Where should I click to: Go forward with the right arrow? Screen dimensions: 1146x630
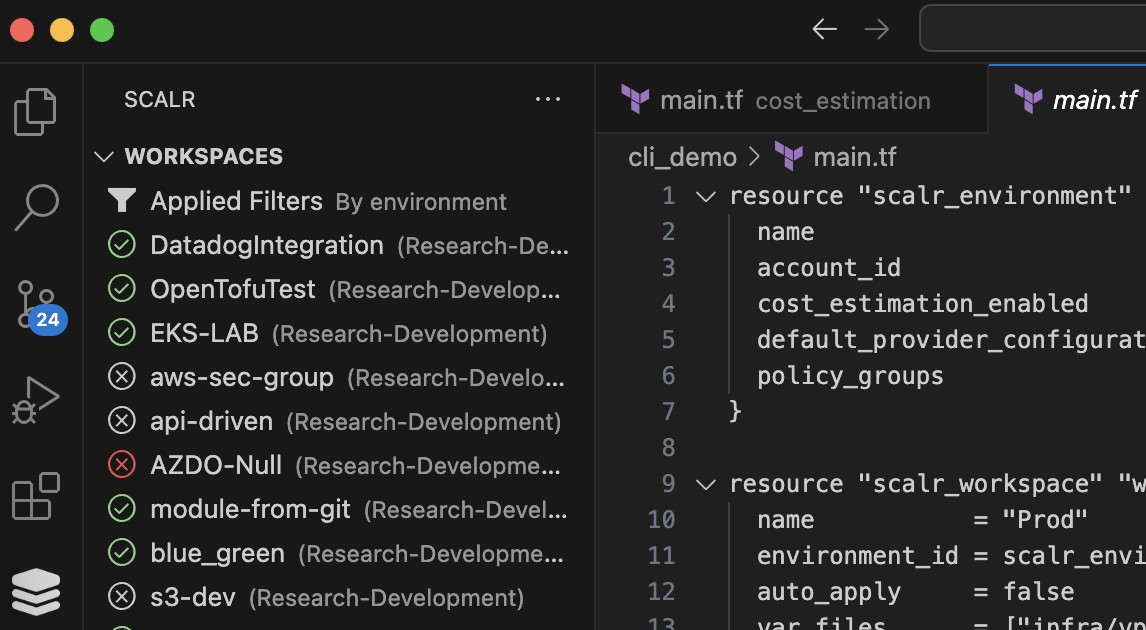click(x=876, y=29)
